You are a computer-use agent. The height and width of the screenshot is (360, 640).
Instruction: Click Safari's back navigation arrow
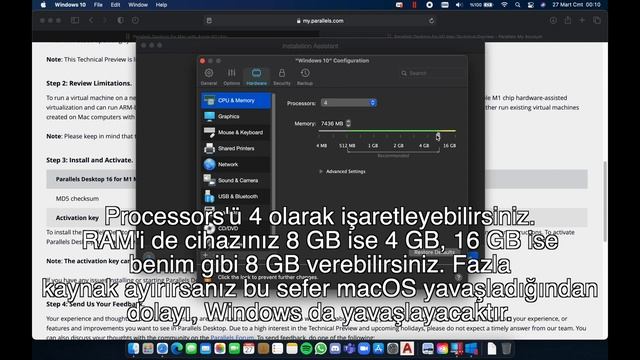91,20
